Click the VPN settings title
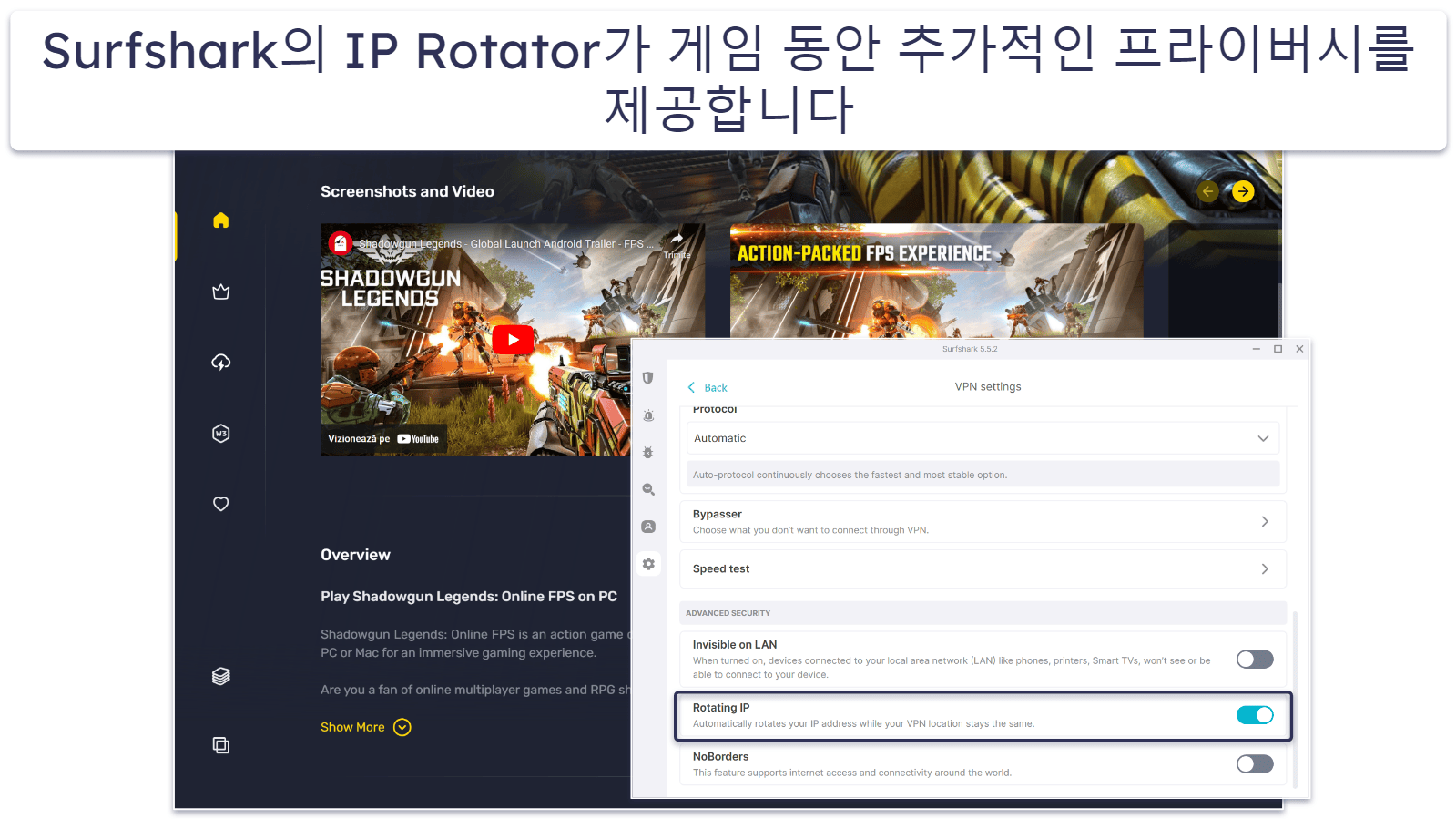The width and height of the screenshot is (1456, 819). pos(988,386)
